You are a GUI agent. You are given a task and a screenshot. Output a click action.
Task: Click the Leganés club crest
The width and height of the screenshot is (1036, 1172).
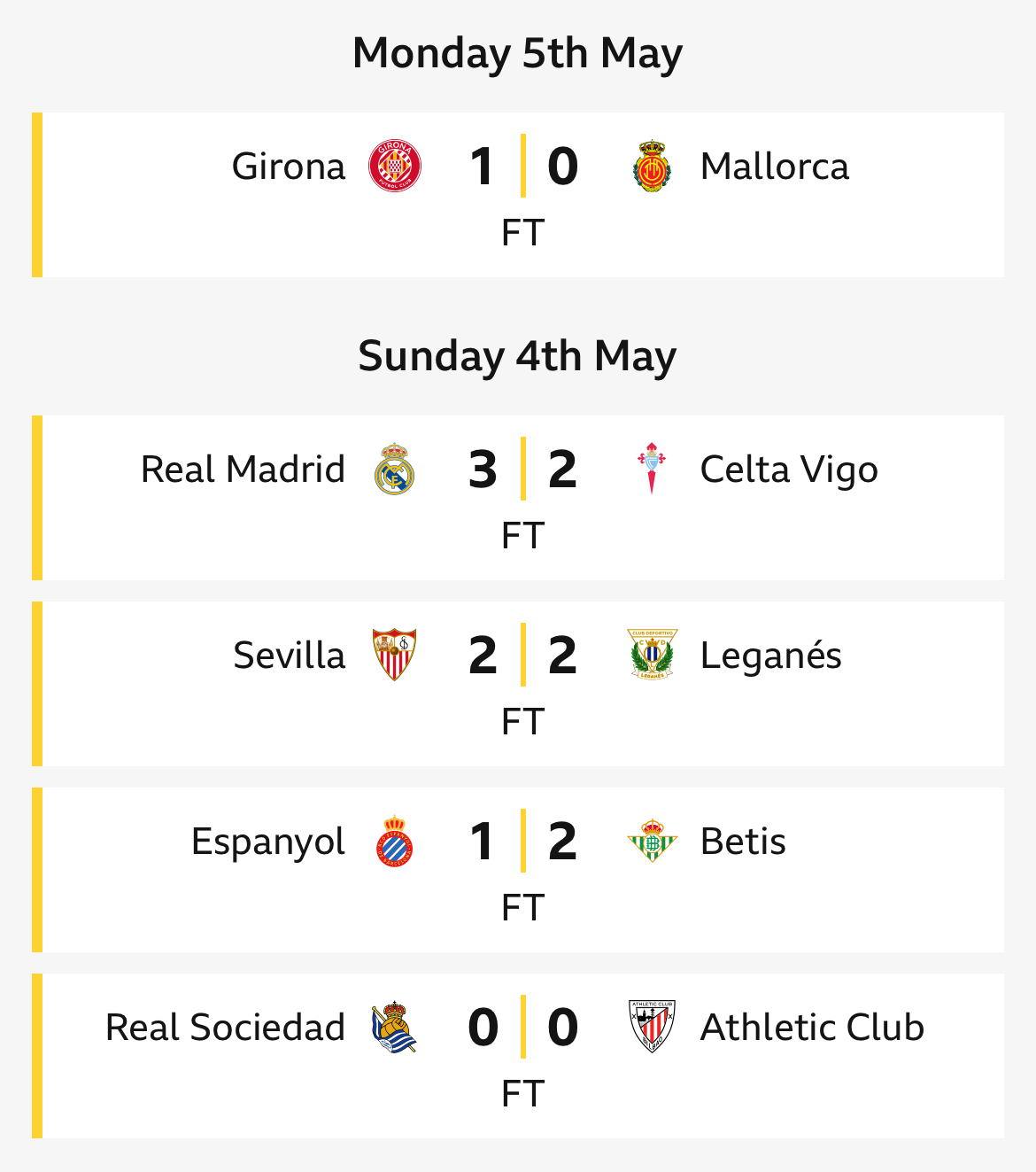pyautogui.click(x=652, y=655)
